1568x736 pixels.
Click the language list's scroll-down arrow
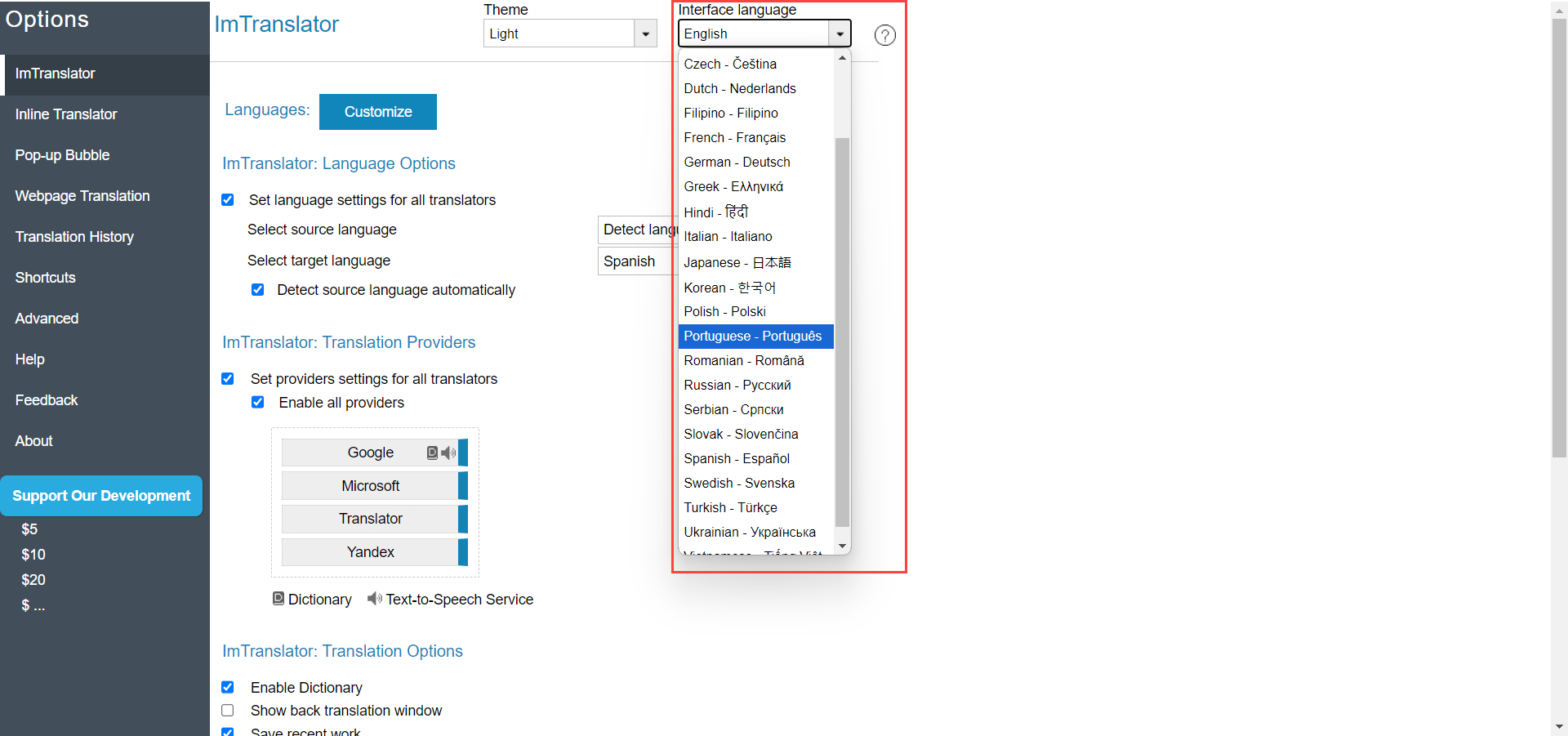842,546
